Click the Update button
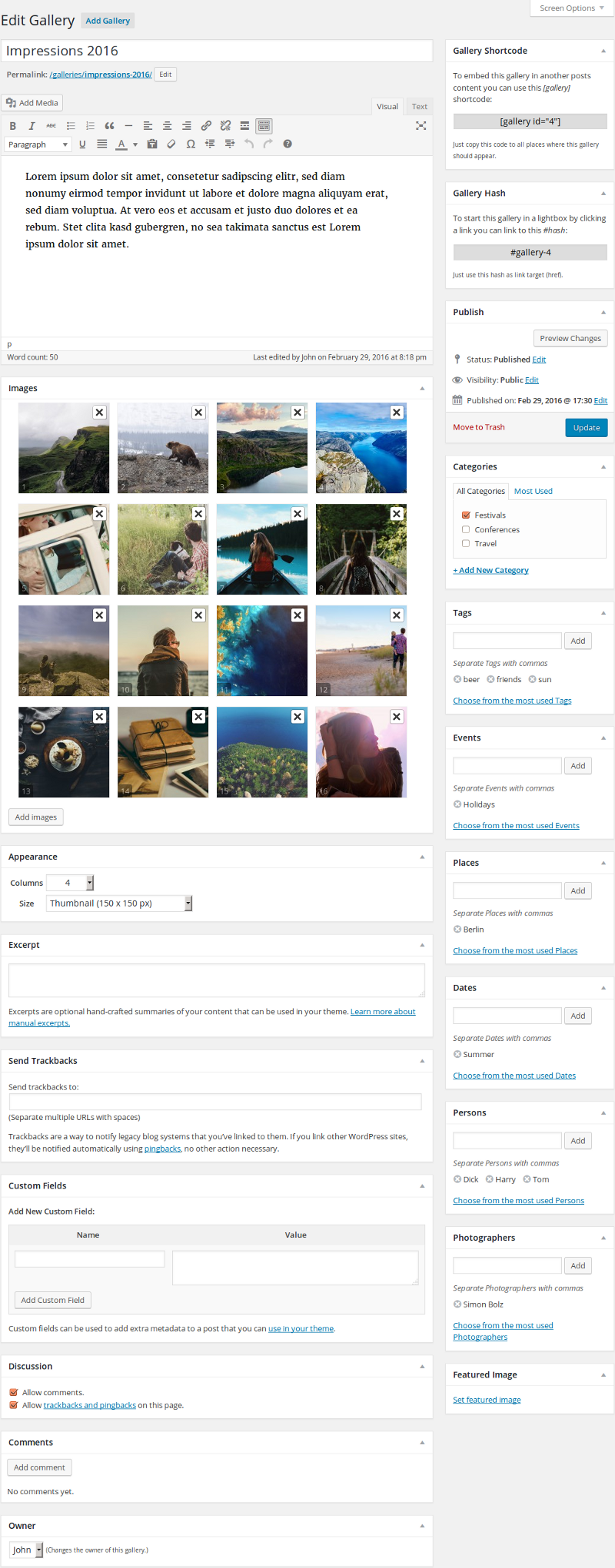 pyautogui.click(x=587, y=428)
